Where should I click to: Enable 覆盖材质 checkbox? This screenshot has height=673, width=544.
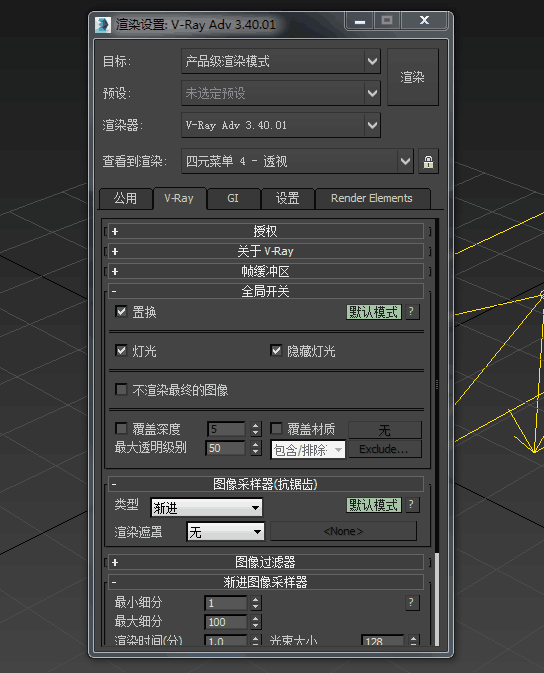click(x=276, y=428)
